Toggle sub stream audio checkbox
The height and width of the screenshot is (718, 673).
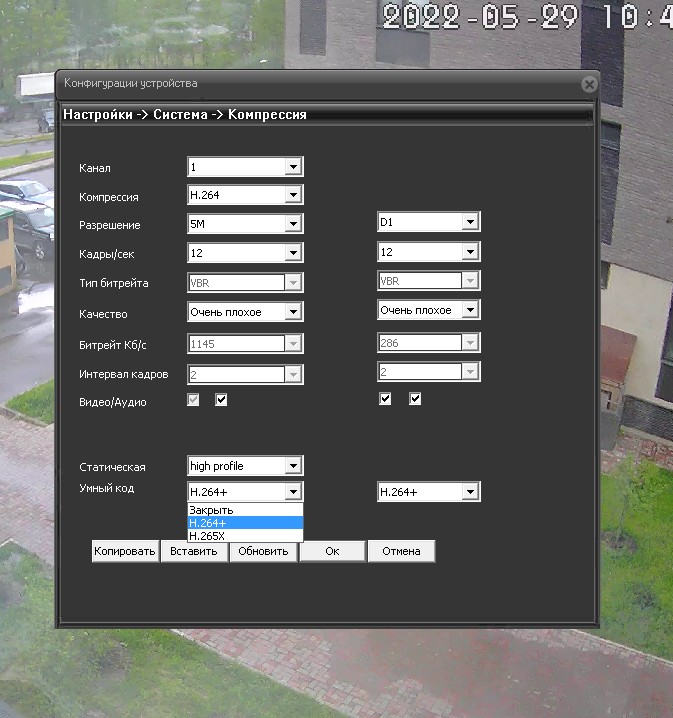point(415,399)
